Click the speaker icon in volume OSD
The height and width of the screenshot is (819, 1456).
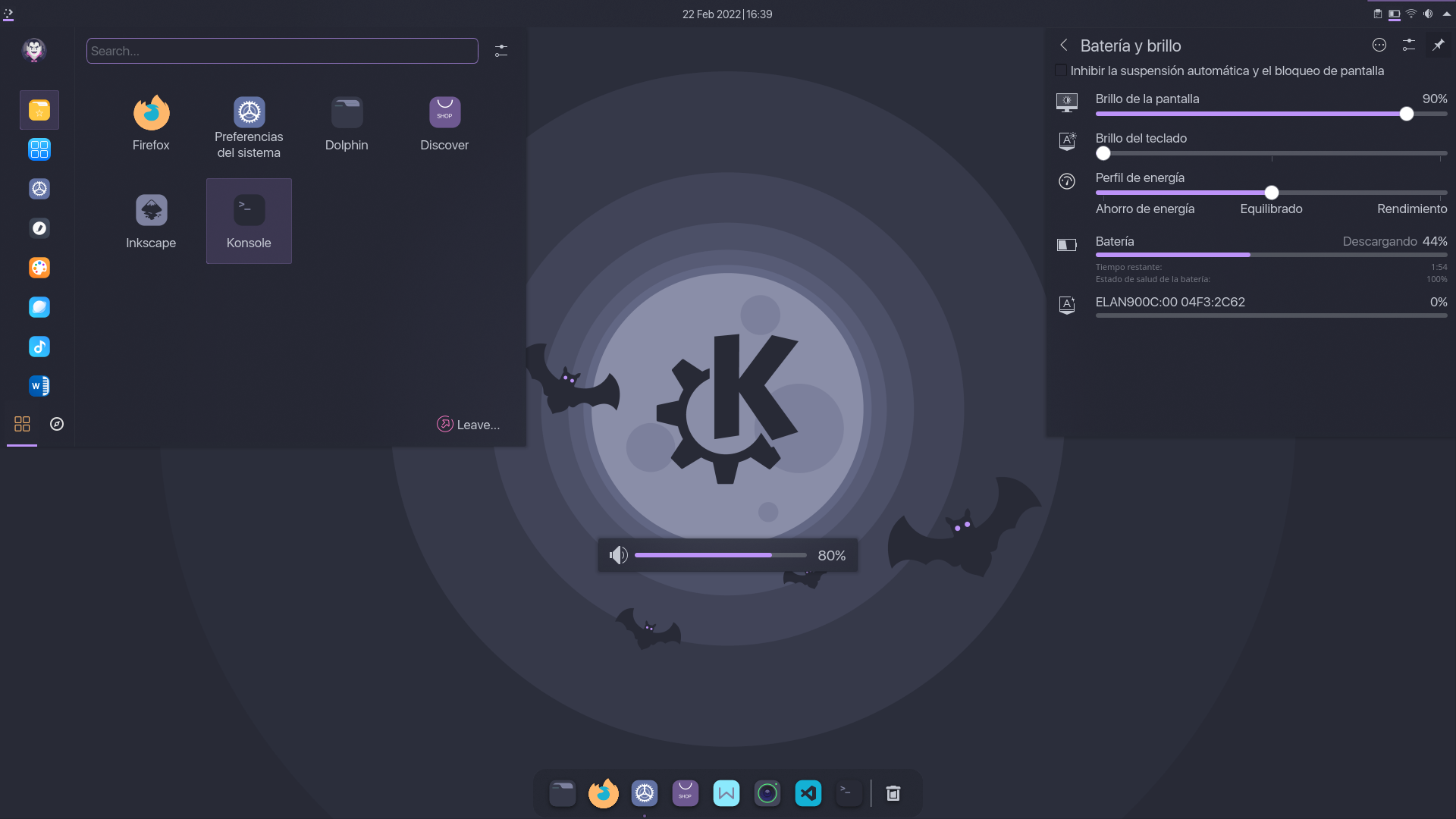(619, 555)
